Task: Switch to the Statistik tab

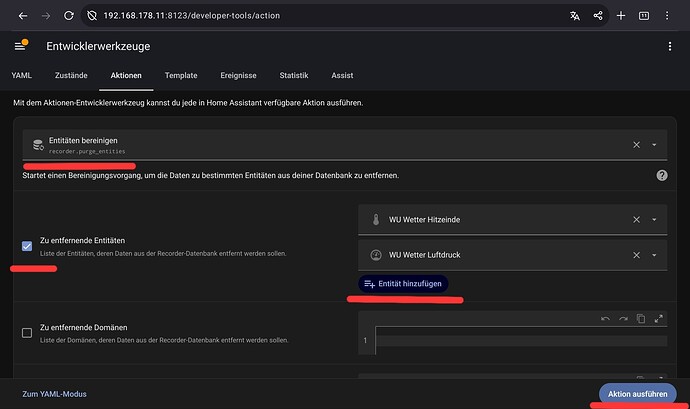Action: [294, 75]
